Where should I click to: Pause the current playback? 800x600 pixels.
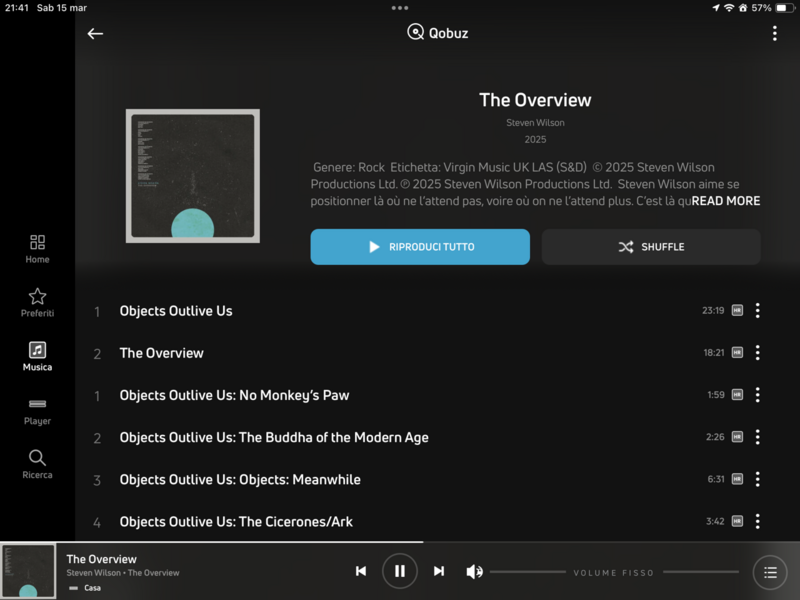pyautogui.click(x=399, y=571)
